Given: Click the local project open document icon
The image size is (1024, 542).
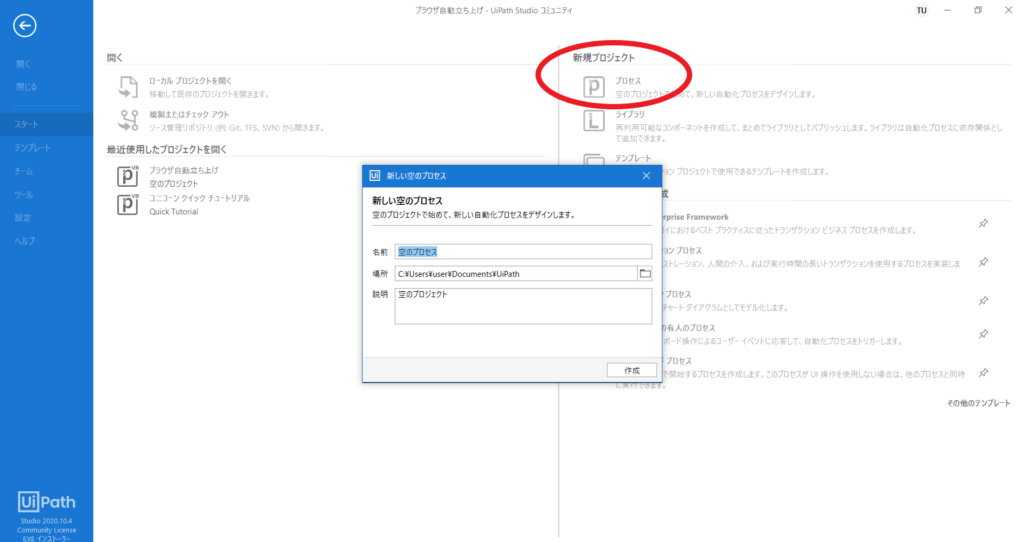Looking at the screenshot, I should tap(128, 87).
